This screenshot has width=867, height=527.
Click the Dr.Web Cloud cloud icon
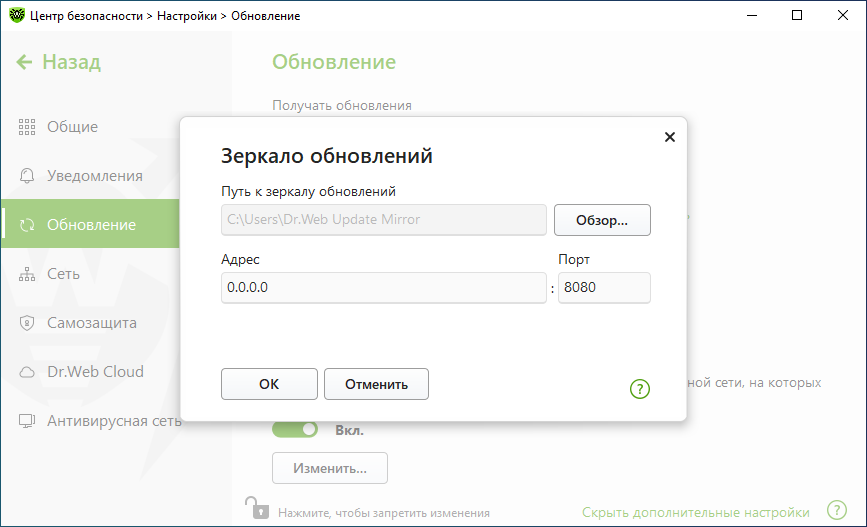27,372
